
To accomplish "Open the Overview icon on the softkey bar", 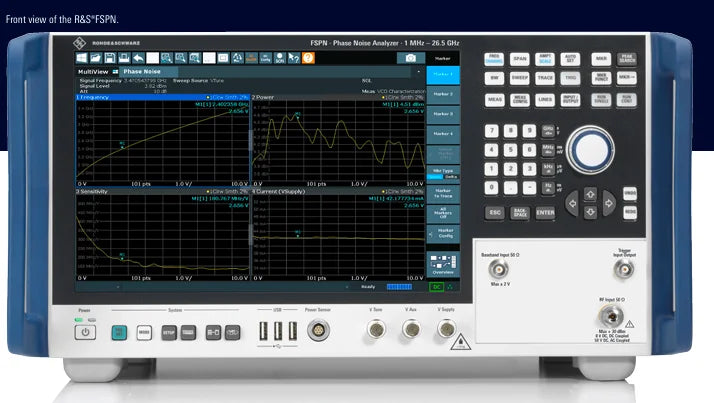I will tap(443, 265).
